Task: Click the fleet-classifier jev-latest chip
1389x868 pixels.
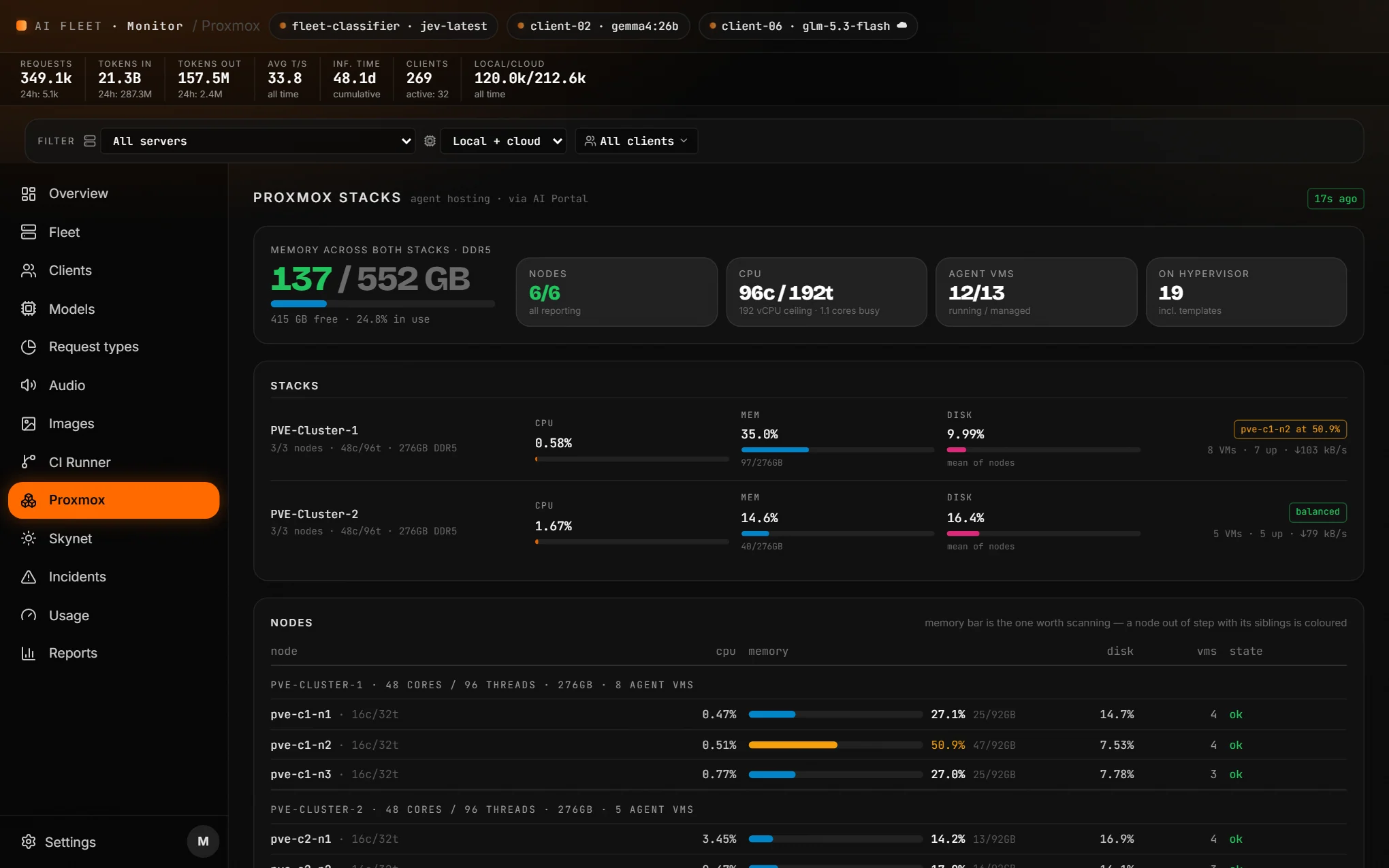Action: [x=383, y=26]
